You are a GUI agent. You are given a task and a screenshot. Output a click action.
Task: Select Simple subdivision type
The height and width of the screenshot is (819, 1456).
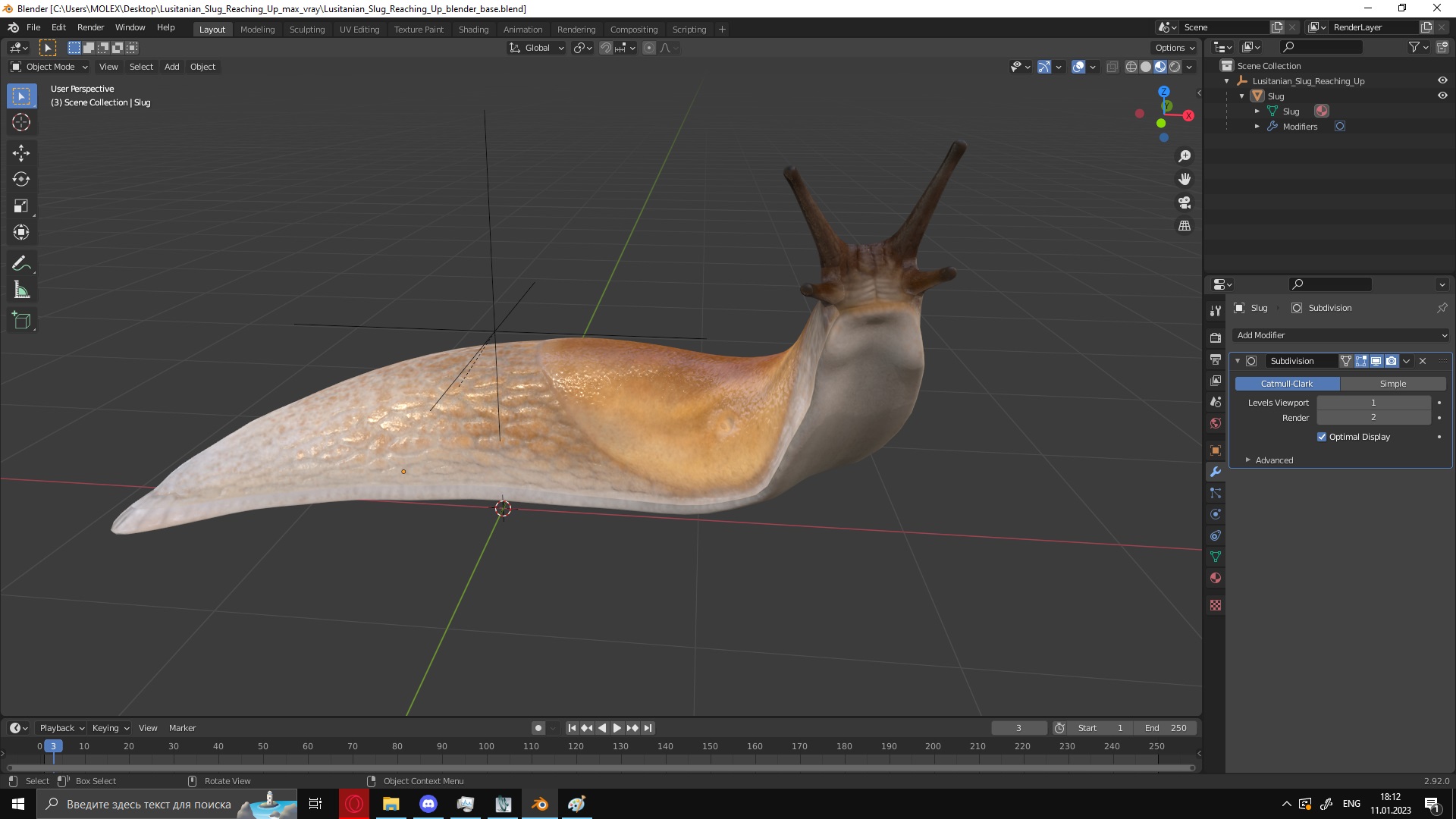tap(1393, 384)
